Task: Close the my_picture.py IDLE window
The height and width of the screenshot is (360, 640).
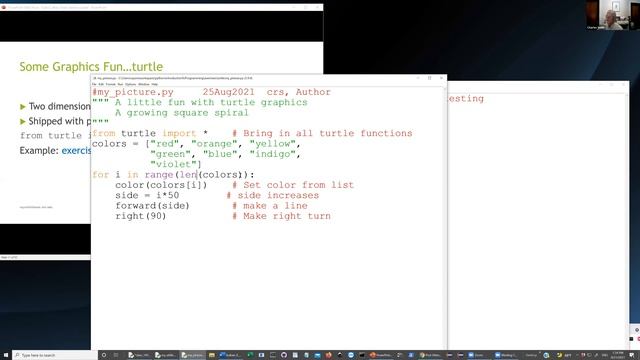Action: tap(441, 78)
